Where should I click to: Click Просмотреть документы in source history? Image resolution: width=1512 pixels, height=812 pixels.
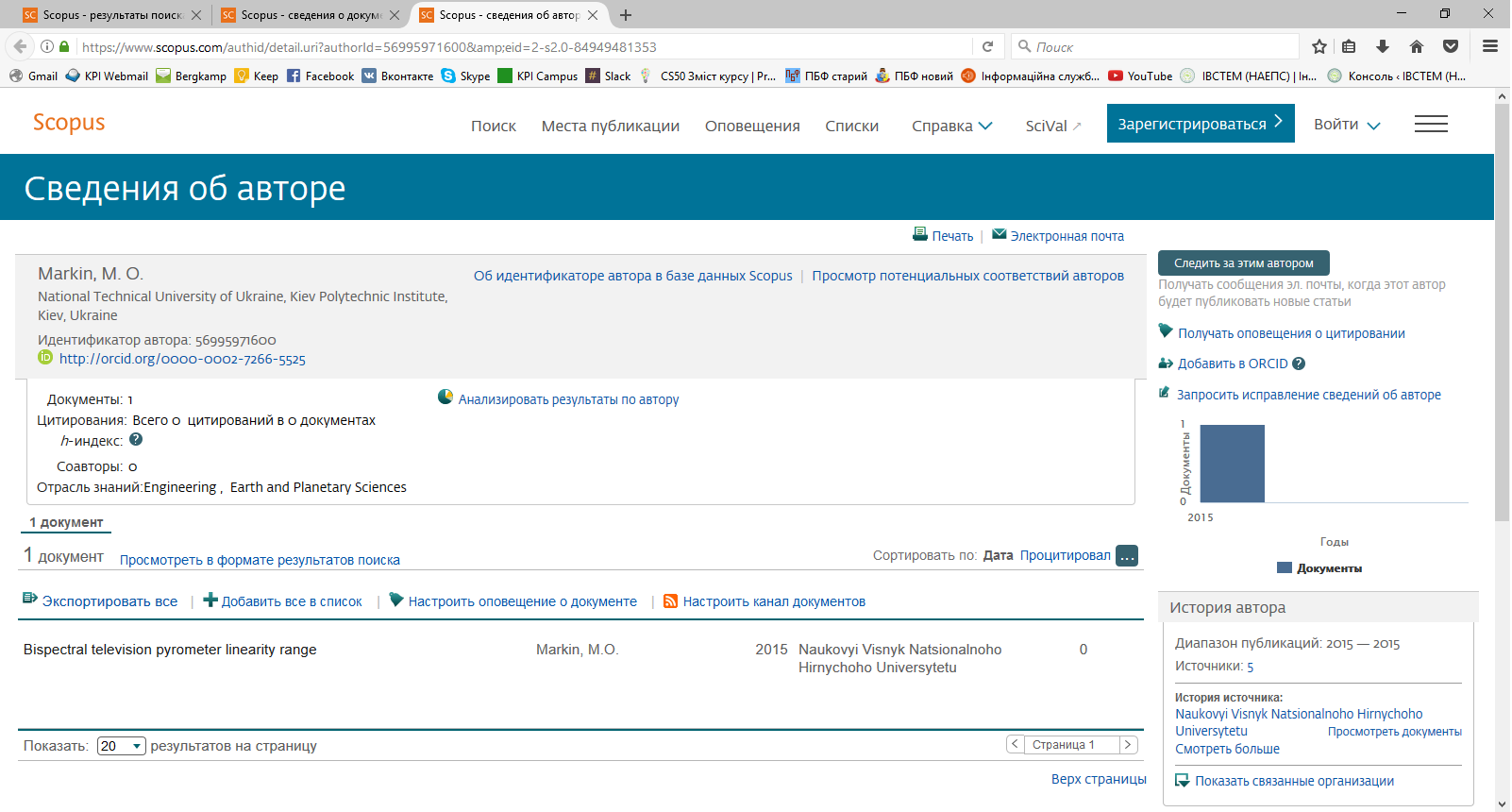(1395, 732)
